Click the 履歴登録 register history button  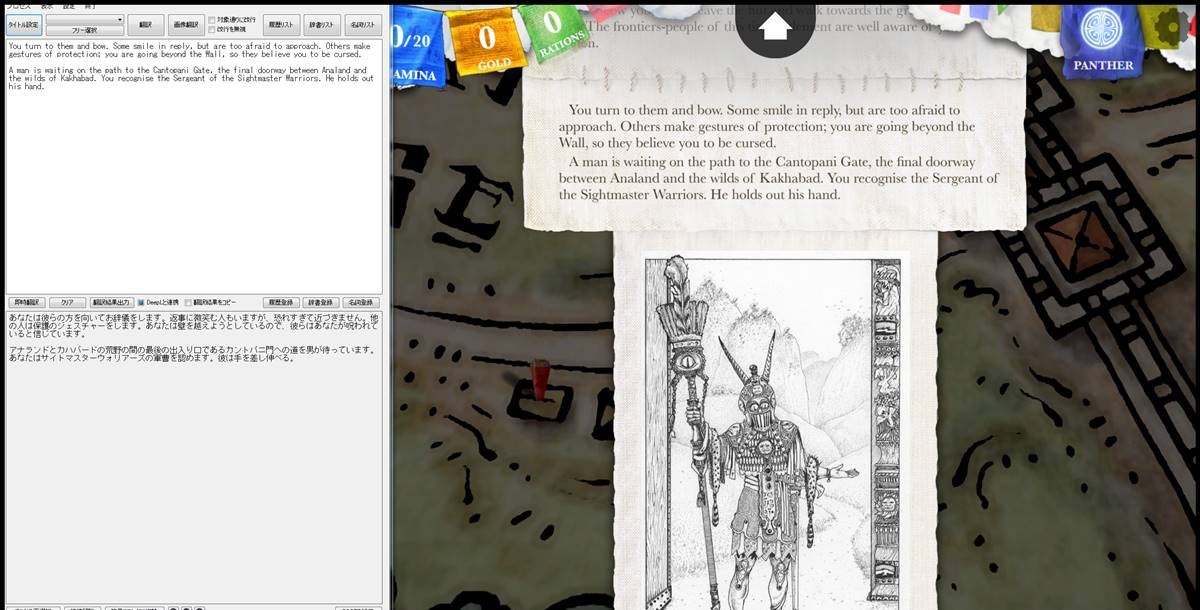tap(282, 302)
